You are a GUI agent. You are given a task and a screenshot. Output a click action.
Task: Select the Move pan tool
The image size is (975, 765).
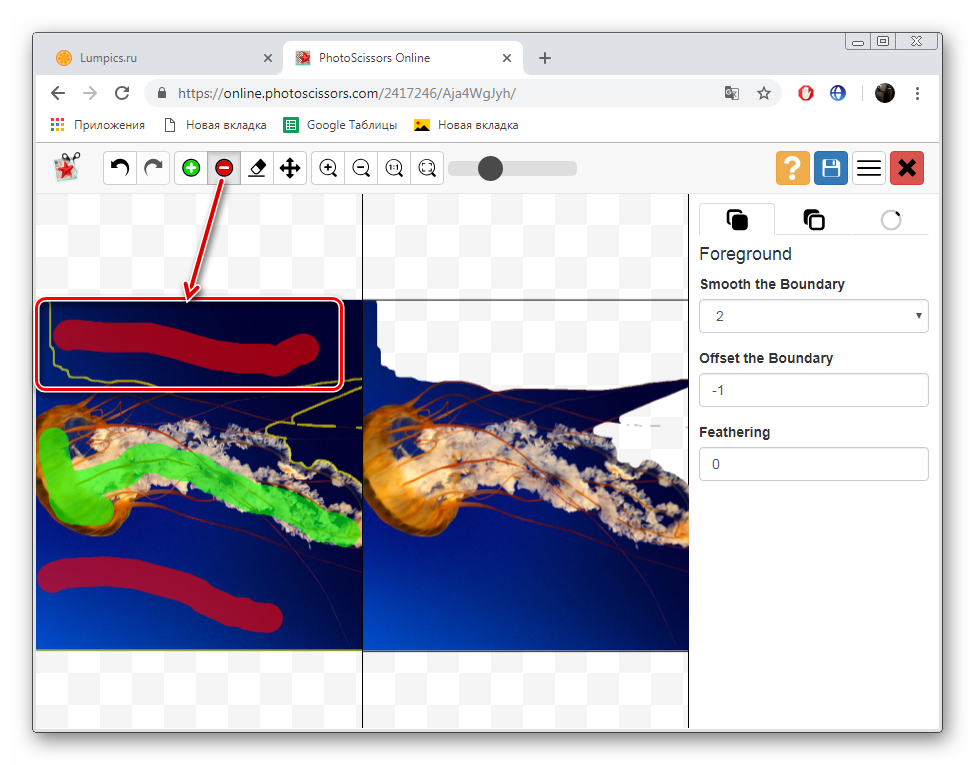pyautogui.click(x=290, y=168)
